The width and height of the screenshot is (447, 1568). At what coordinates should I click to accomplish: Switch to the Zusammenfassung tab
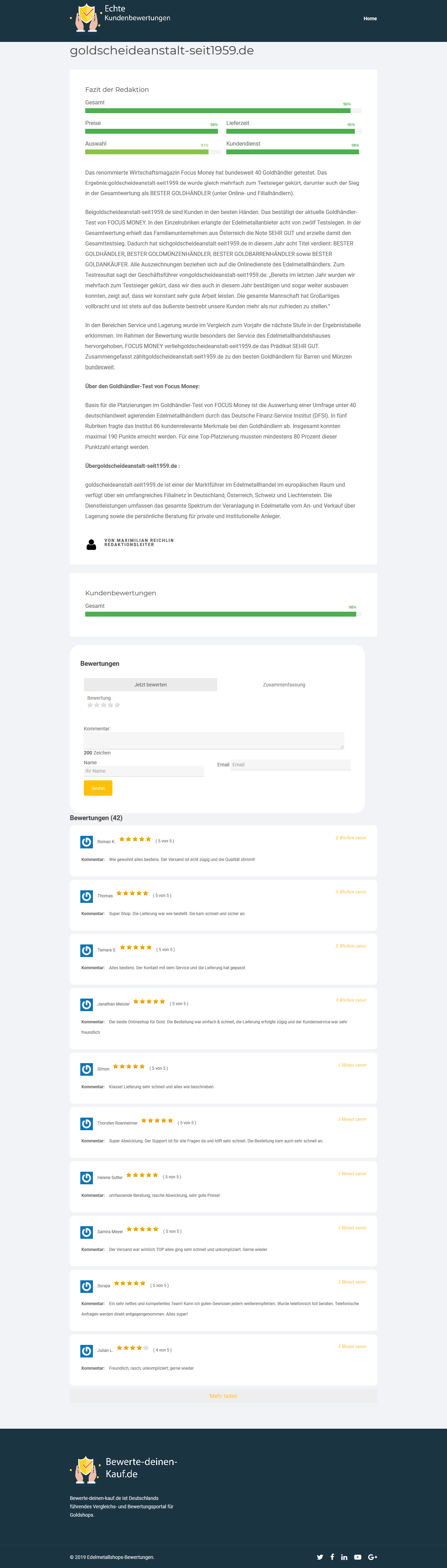(284, 685)
